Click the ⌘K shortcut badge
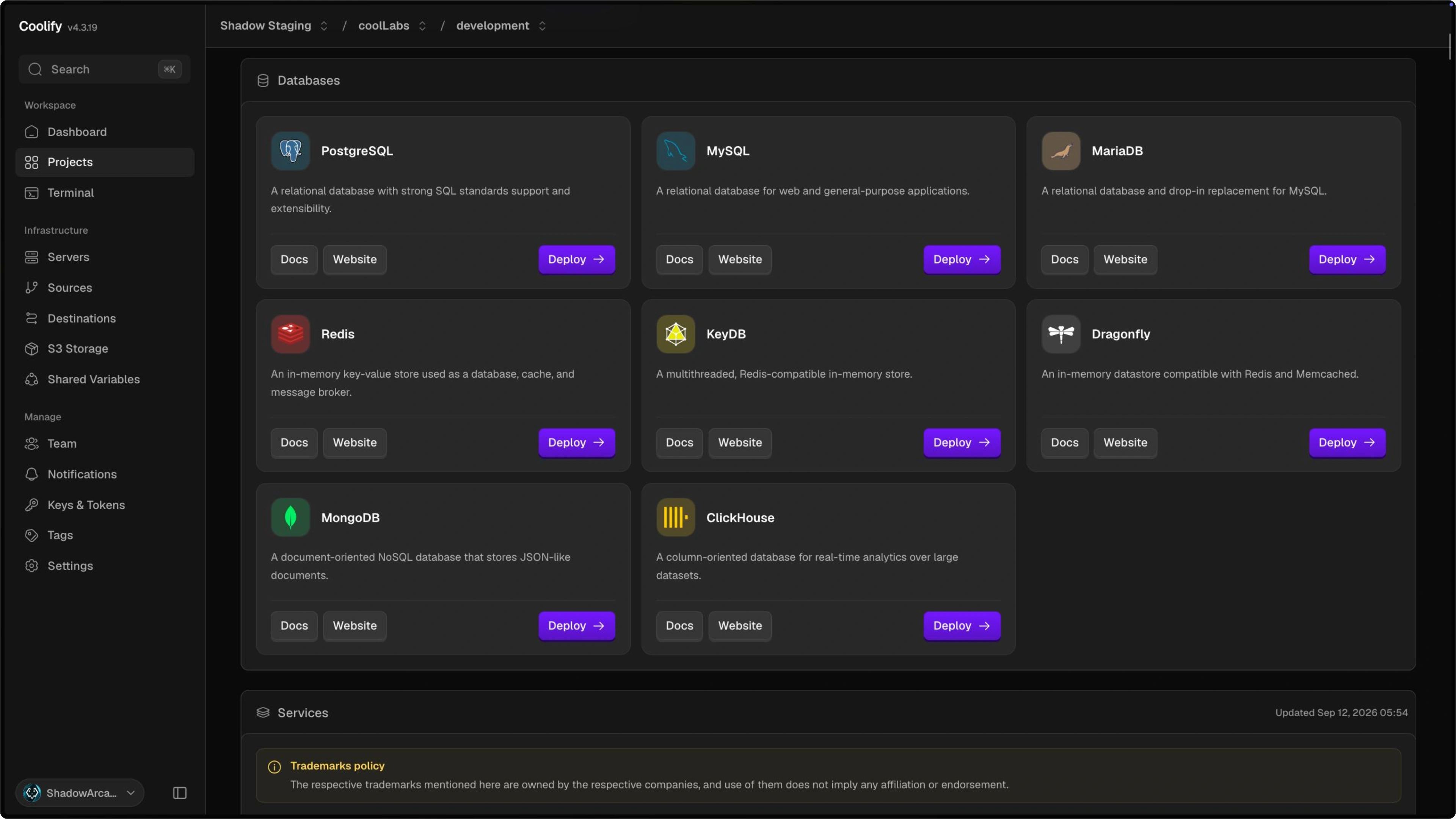The height and width of the screenshot is (819, 1456). (169, 69)
